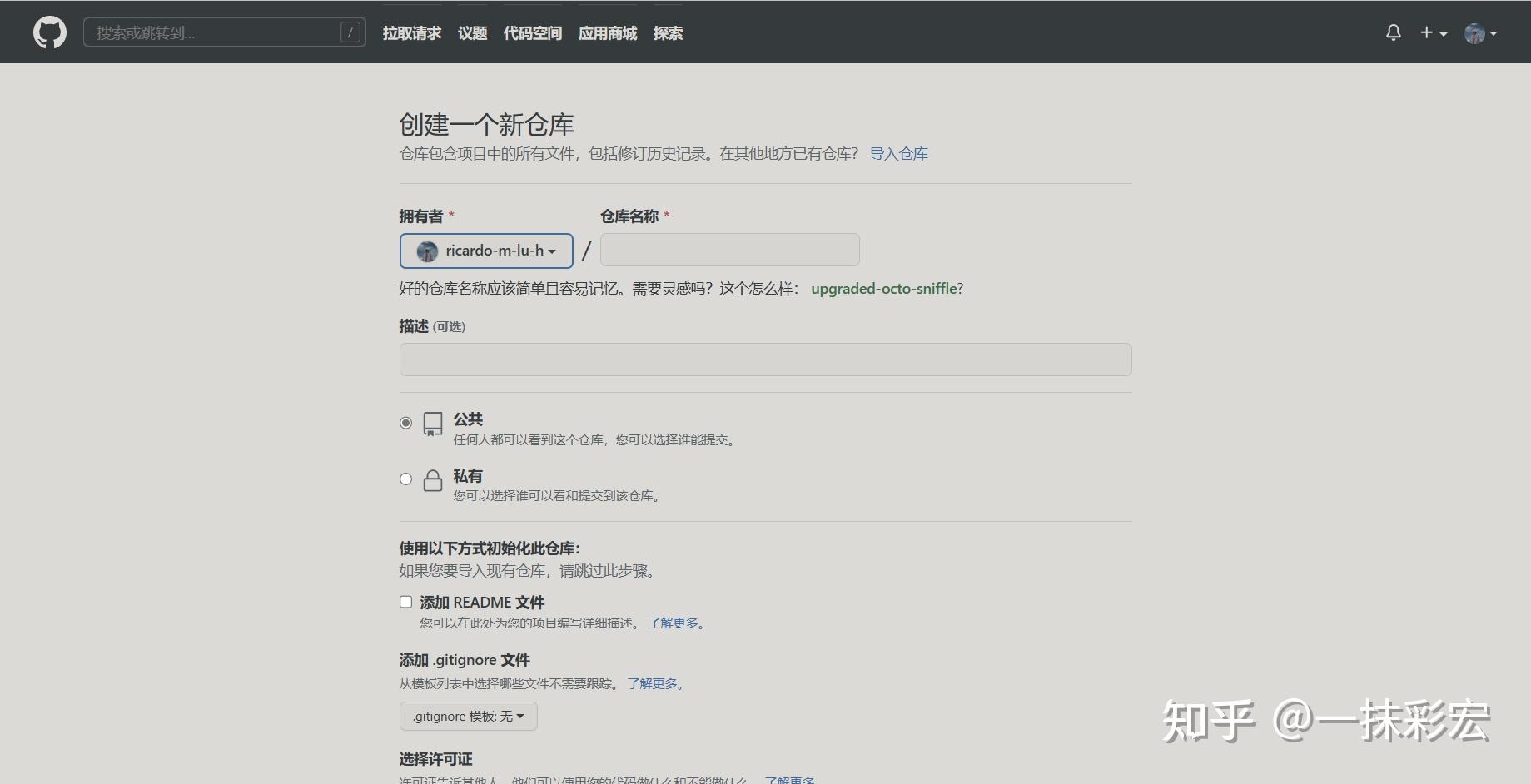Image resolution: width=1531 pixels, height=784 pixels.
Task: Click the GitHub logo in the header
Action: [49, 32]
